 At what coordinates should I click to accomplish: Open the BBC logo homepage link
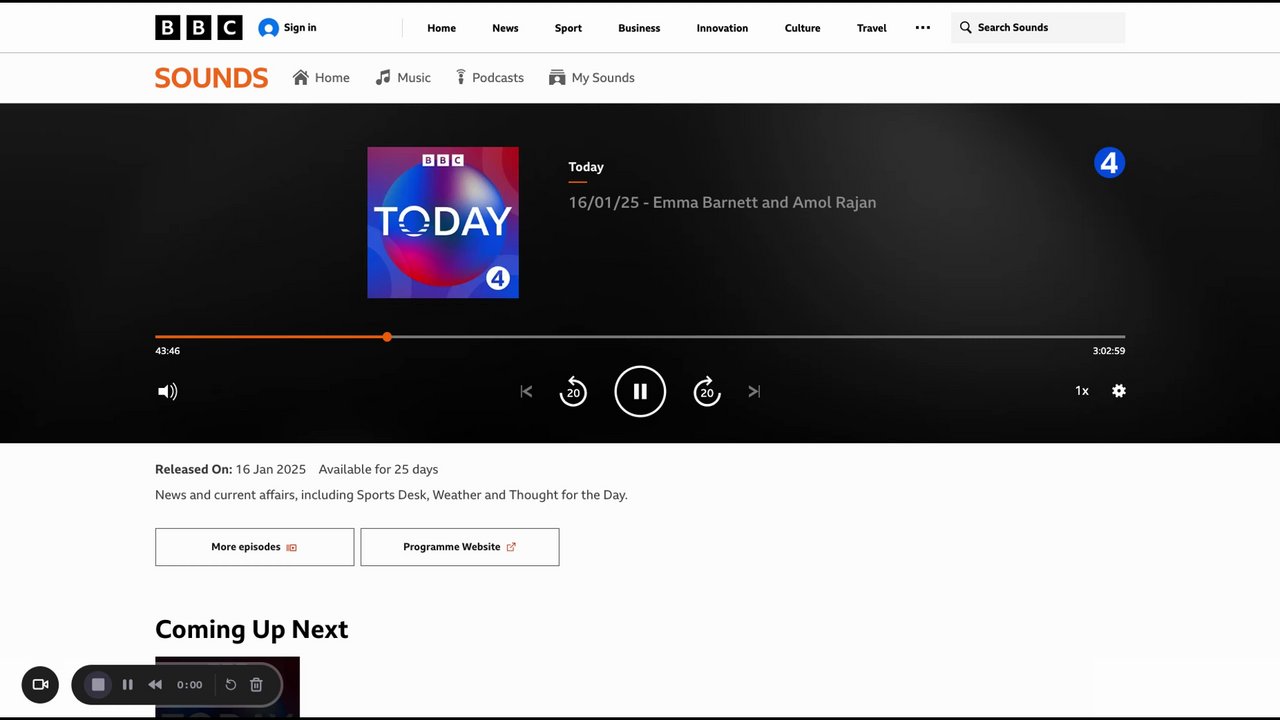(199, 28)
